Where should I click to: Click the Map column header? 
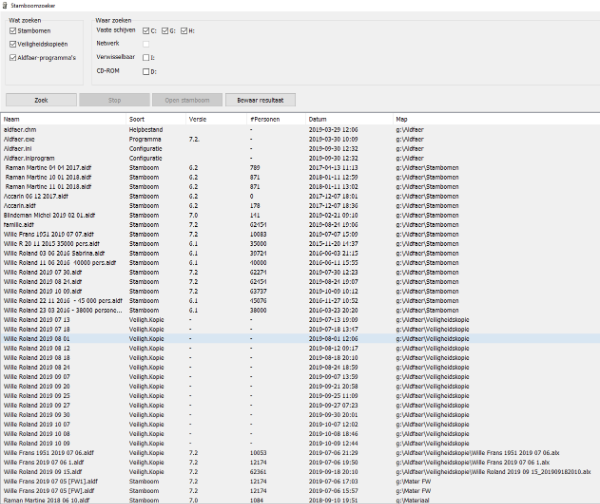click(490, 118)
